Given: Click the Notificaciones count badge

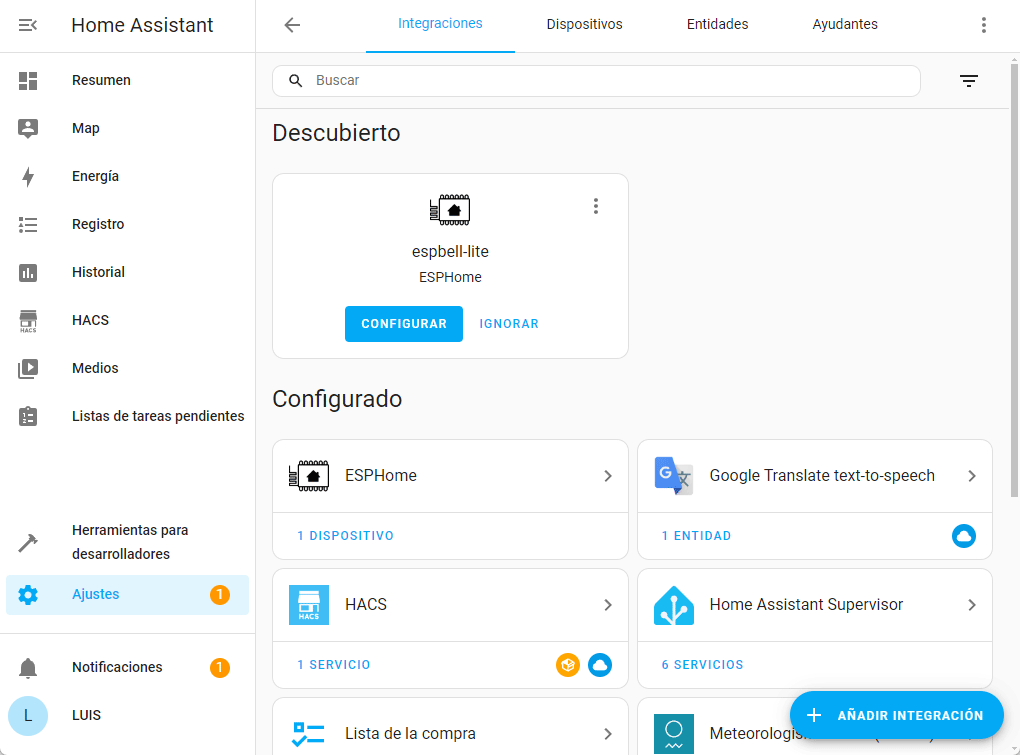Looking at the screenshot, I should (x=220, y=668).
